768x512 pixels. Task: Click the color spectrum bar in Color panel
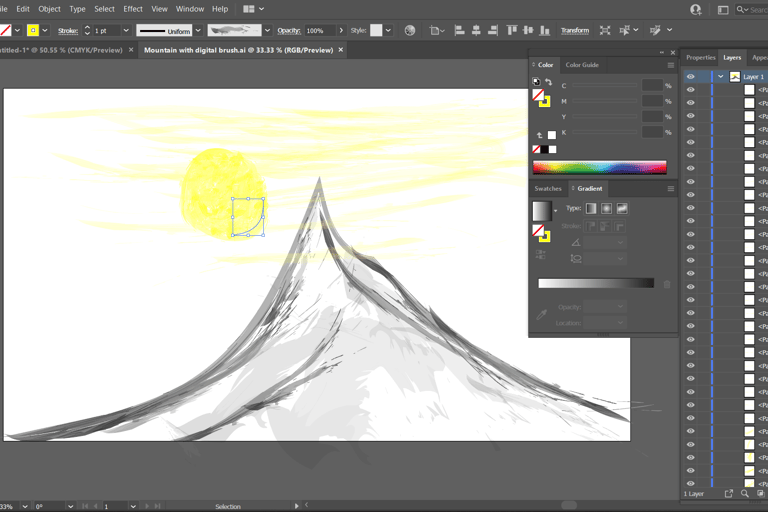coord(600,167)
